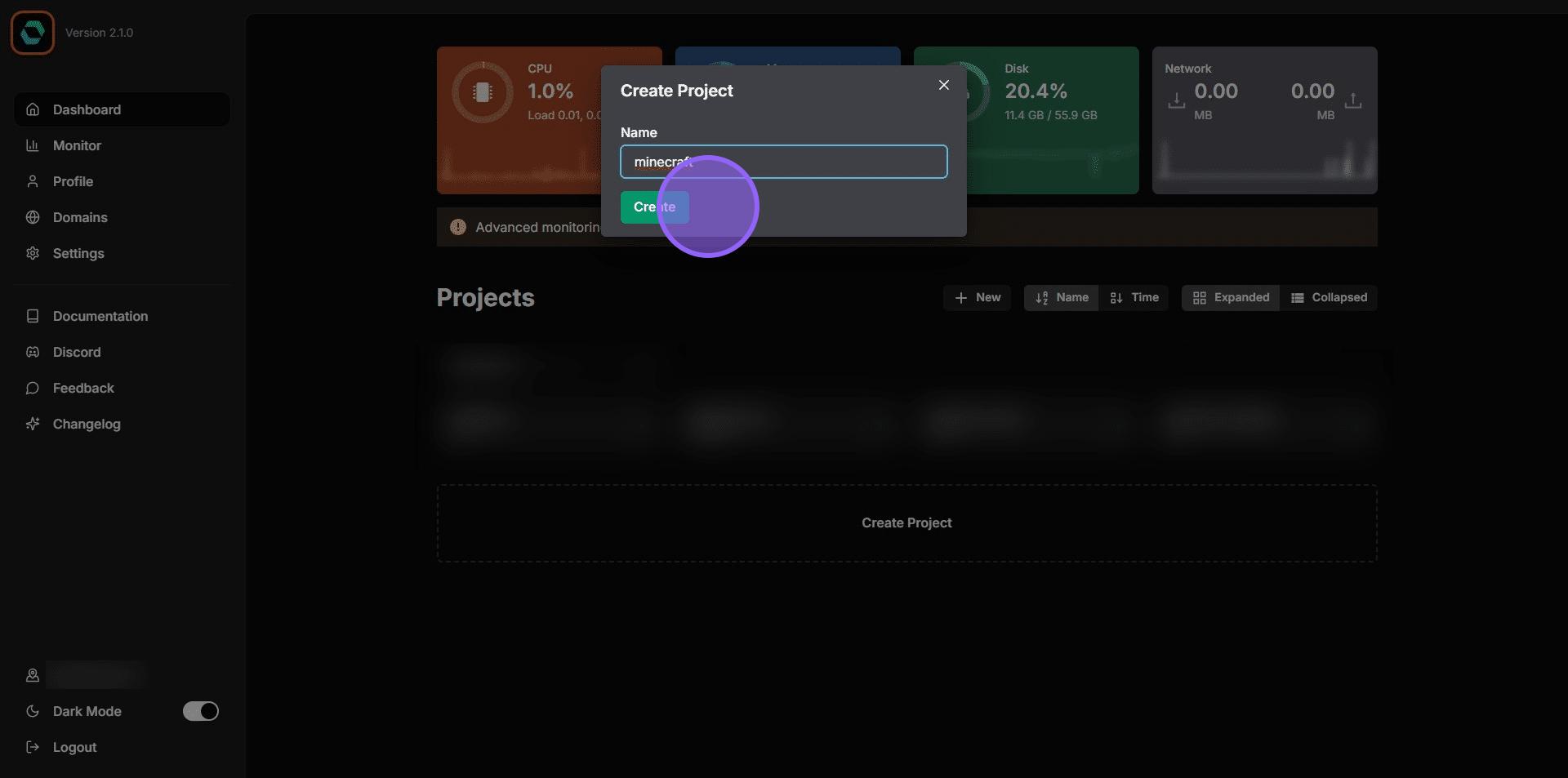Viewport: 1568px width, 778px height.
Task: Focus the project Name input field
Action: coord(784,162)
